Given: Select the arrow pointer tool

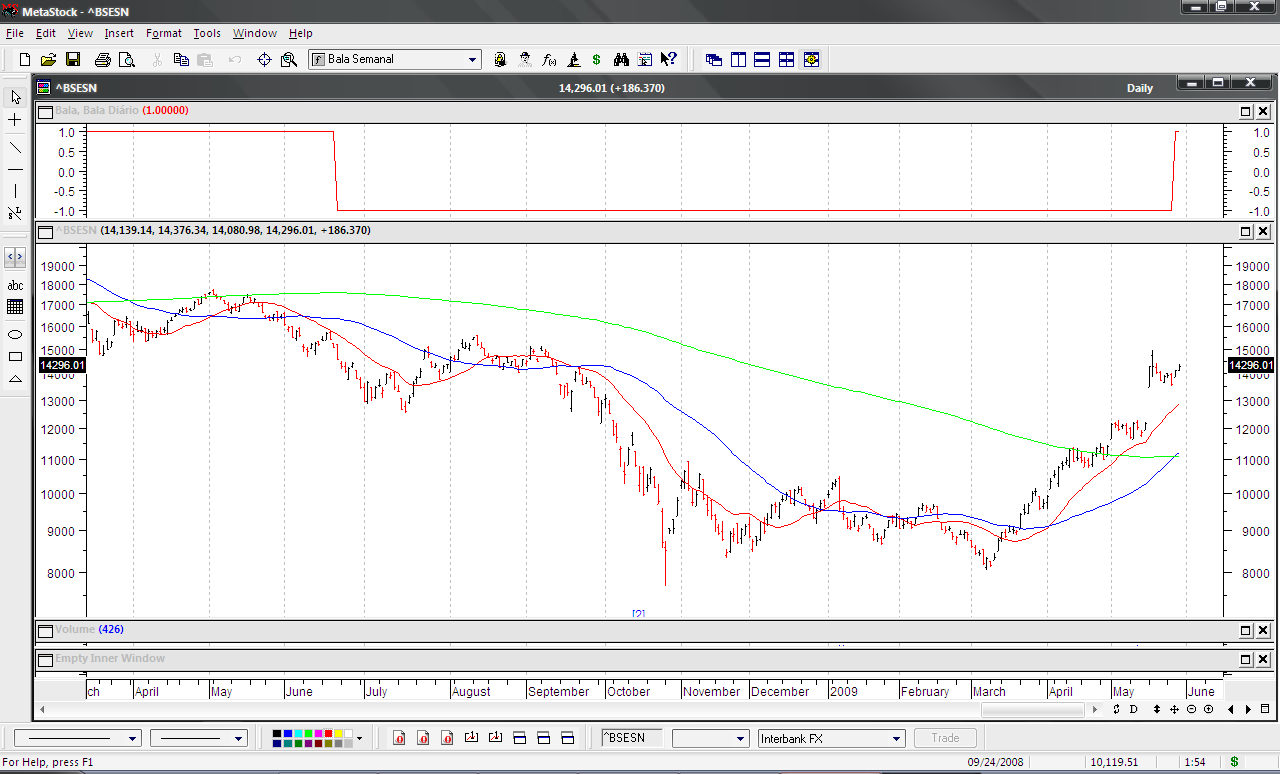Looking at the screenshot, I should 15,97.
